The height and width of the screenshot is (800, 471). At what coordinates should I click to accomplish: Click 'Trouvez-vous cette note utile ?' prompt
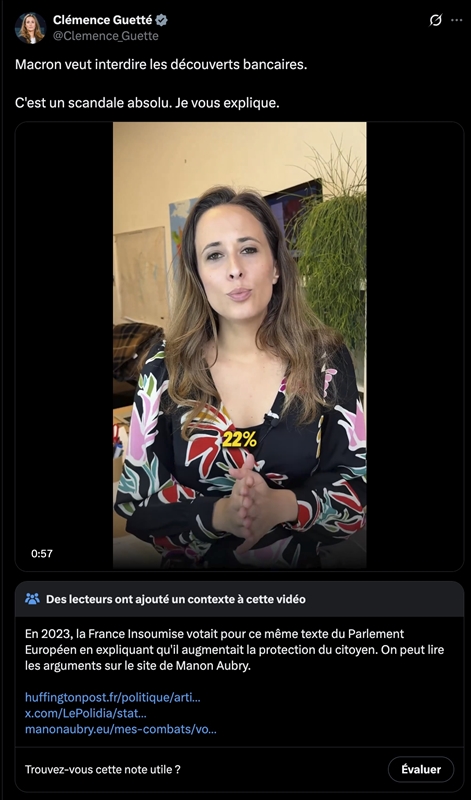coord(103,769)
